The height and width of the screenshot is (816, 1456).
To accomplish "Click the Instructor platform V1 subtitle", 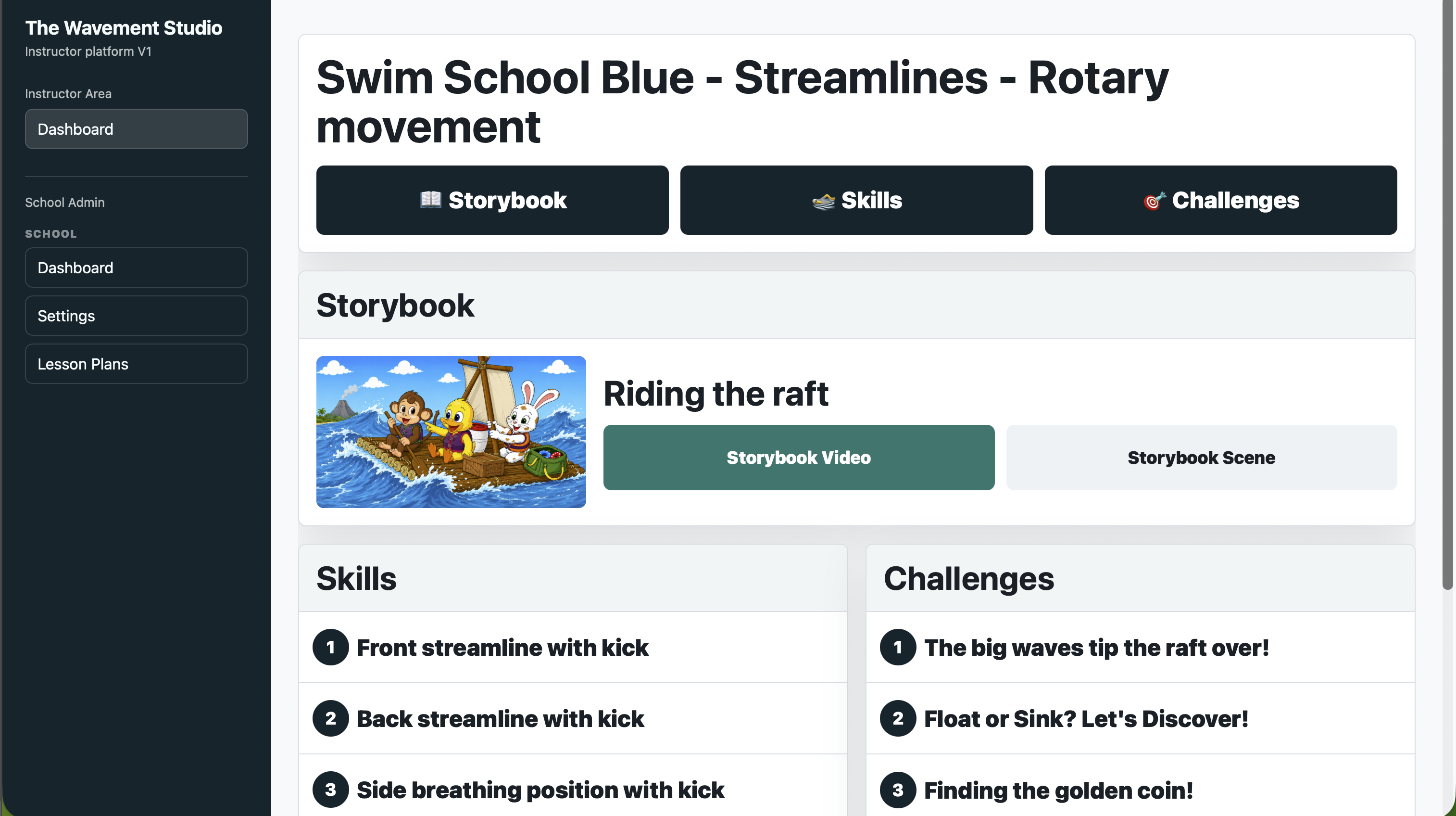I will coord(88,51).
